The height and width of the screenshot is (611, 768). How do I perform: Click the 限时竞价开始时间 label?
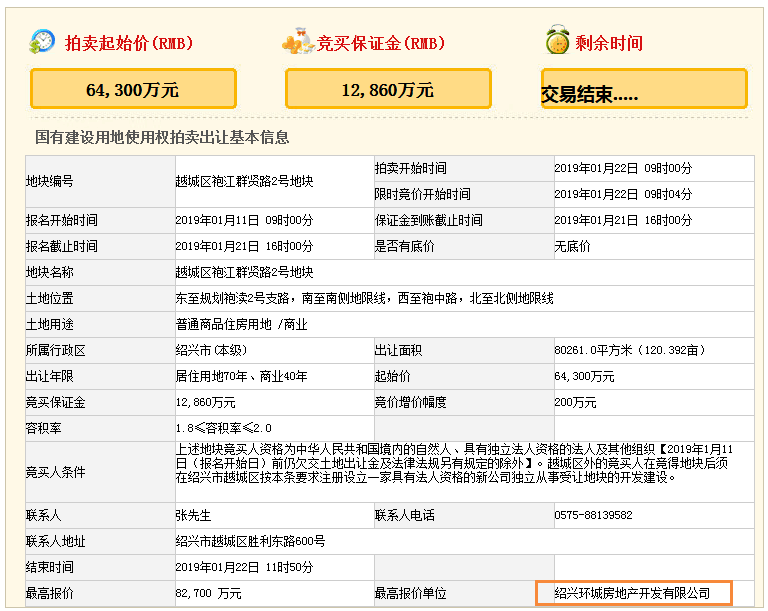[x=422, y=194]
